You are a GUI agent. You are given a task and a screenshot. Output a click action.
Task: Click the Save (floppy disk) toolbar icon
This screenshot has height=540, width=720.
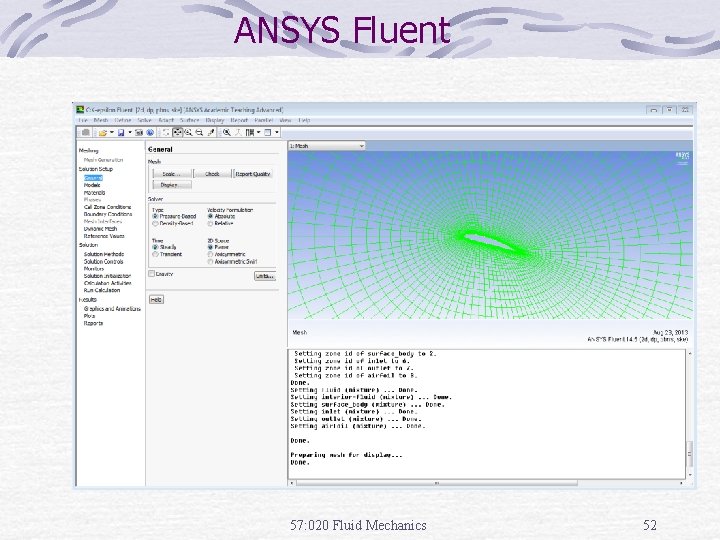tap(121, 133)
